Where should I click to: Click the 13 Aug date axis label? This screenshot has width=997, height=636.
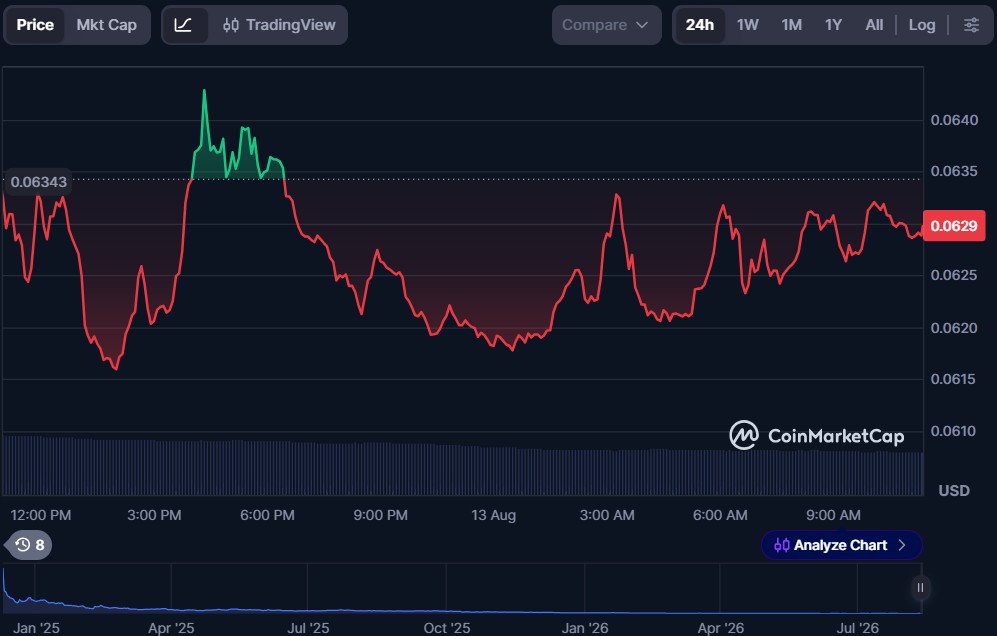(x=493, y=515)
